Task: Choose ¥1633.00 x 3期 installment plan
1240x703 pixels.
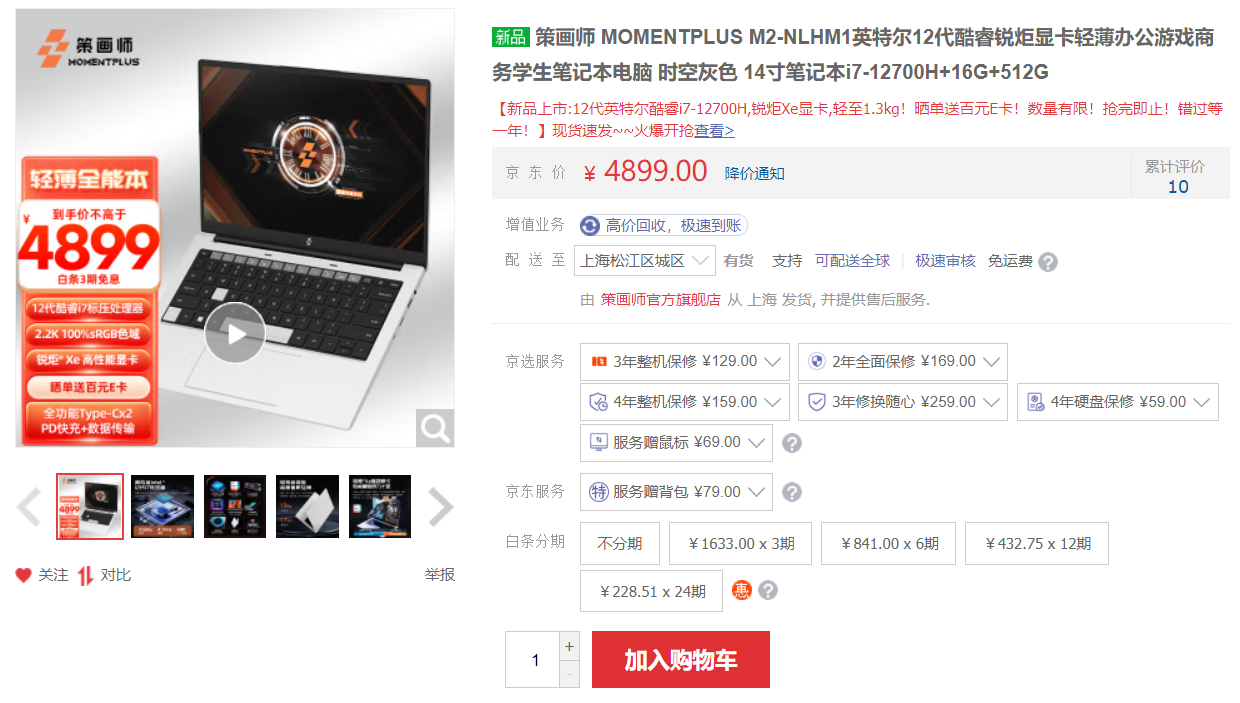Action: tap(740, 544)
